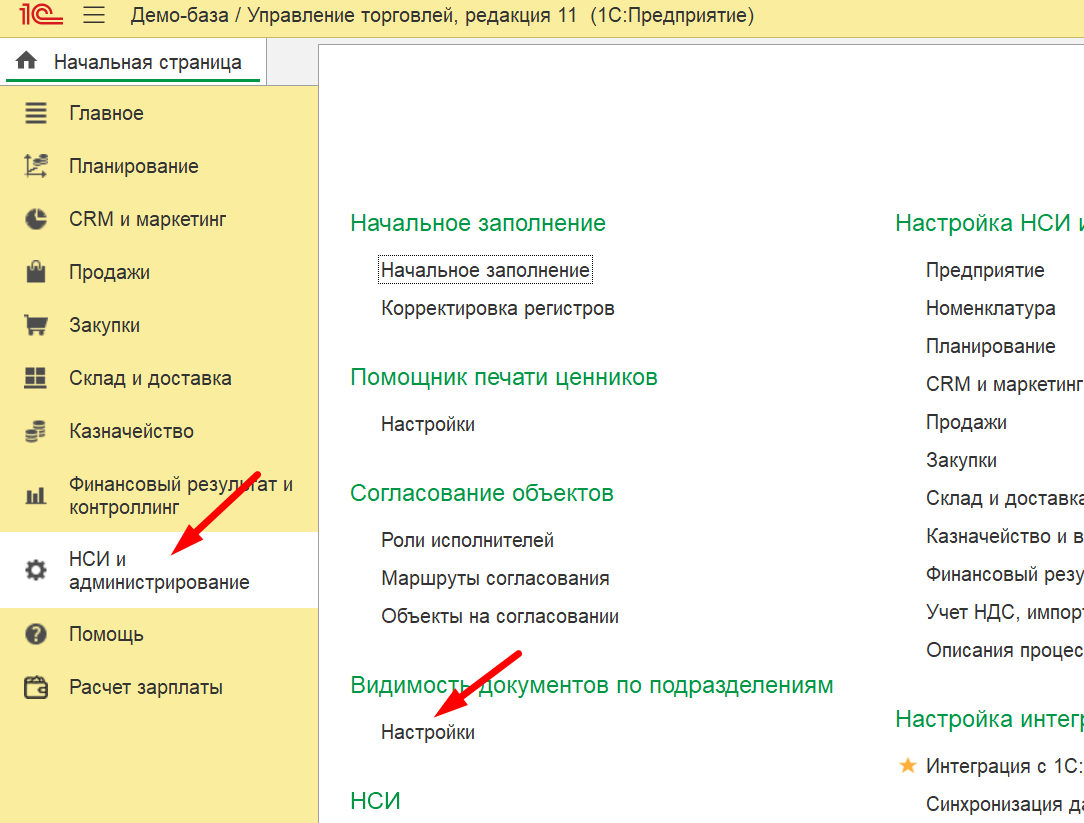
Task: Click the НСИ green heading at bottom
Action: tap(375, 801)
